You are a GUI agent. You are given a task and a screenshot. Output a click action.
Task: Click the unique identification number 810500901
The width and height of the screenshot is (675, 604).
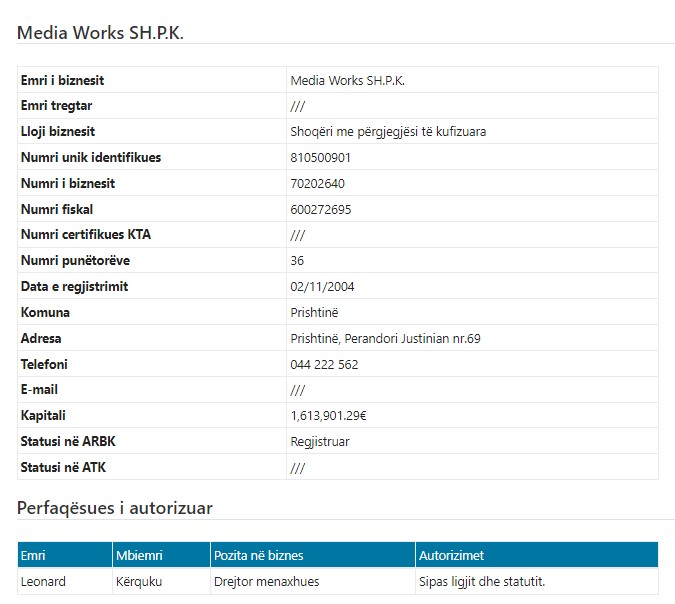click(x=320, y=157)
